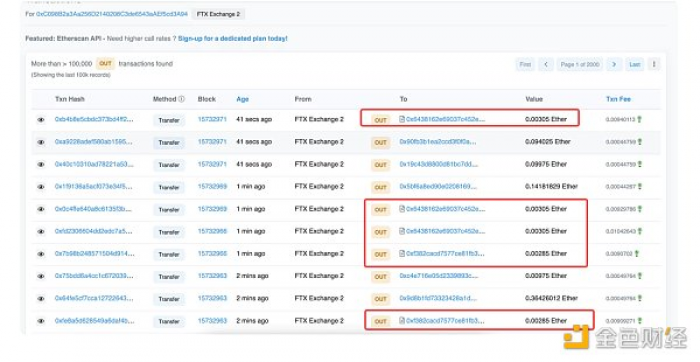Jump to the Last page
Screen dimensions: 700x362
635,64
